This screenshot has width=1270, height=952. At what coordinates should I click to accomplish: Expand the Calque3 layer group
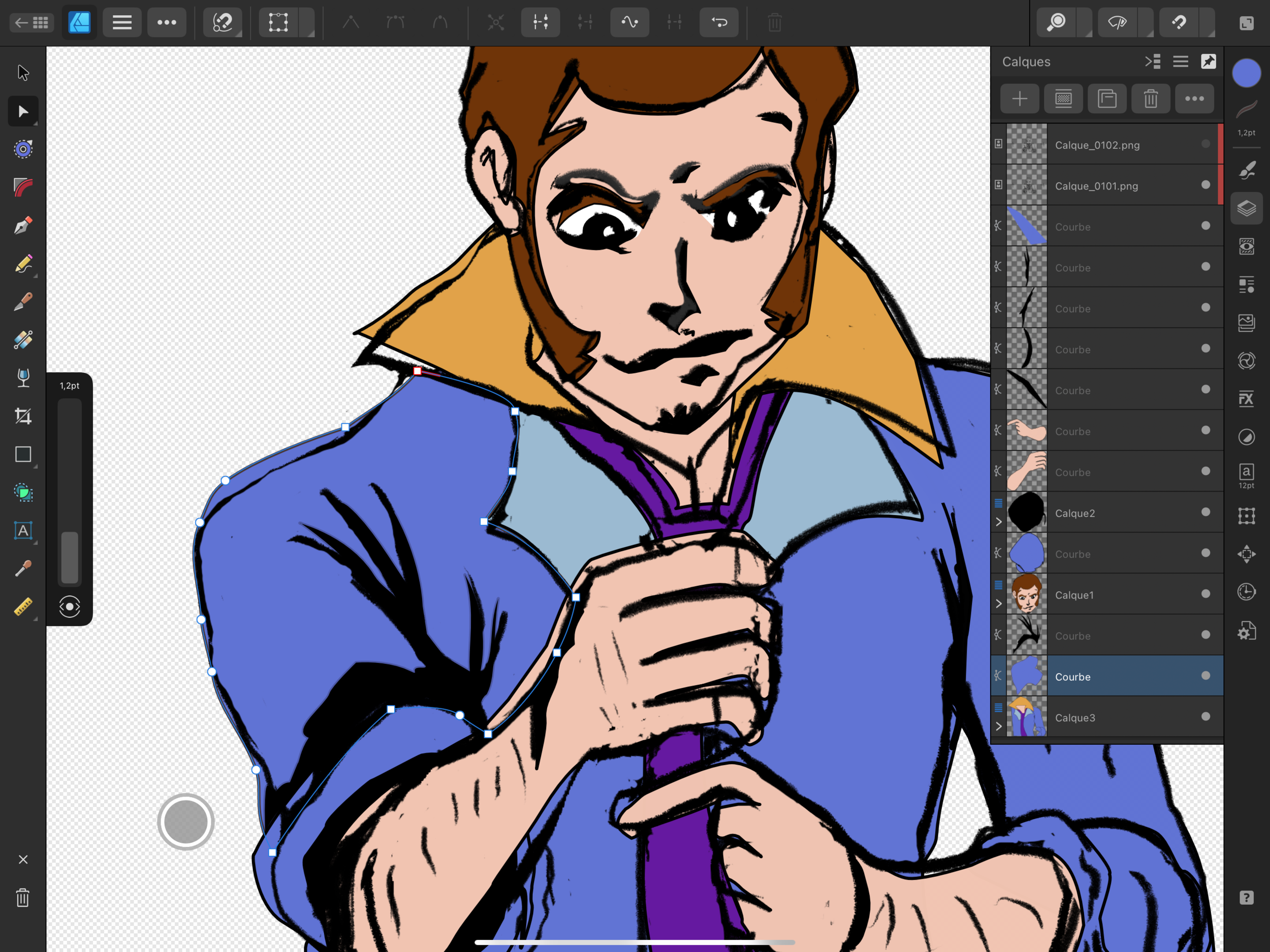pyautogui.click(x=998, y=726)
